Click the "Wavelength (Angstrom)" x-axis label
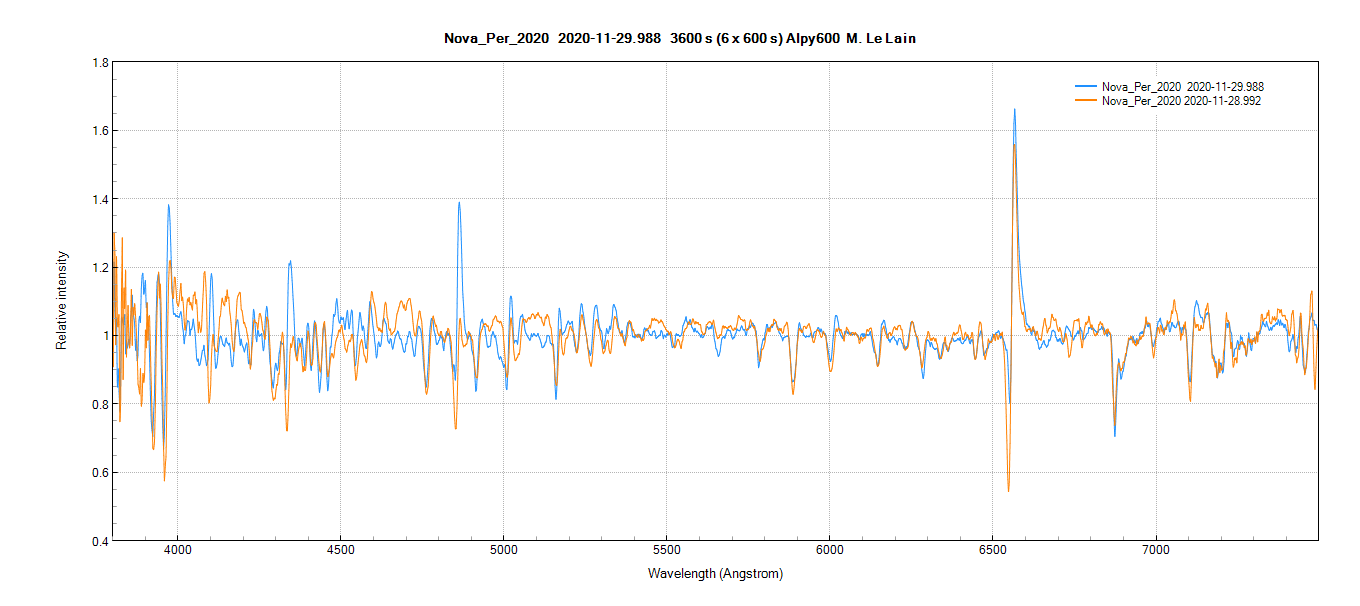 click(715, 574)
